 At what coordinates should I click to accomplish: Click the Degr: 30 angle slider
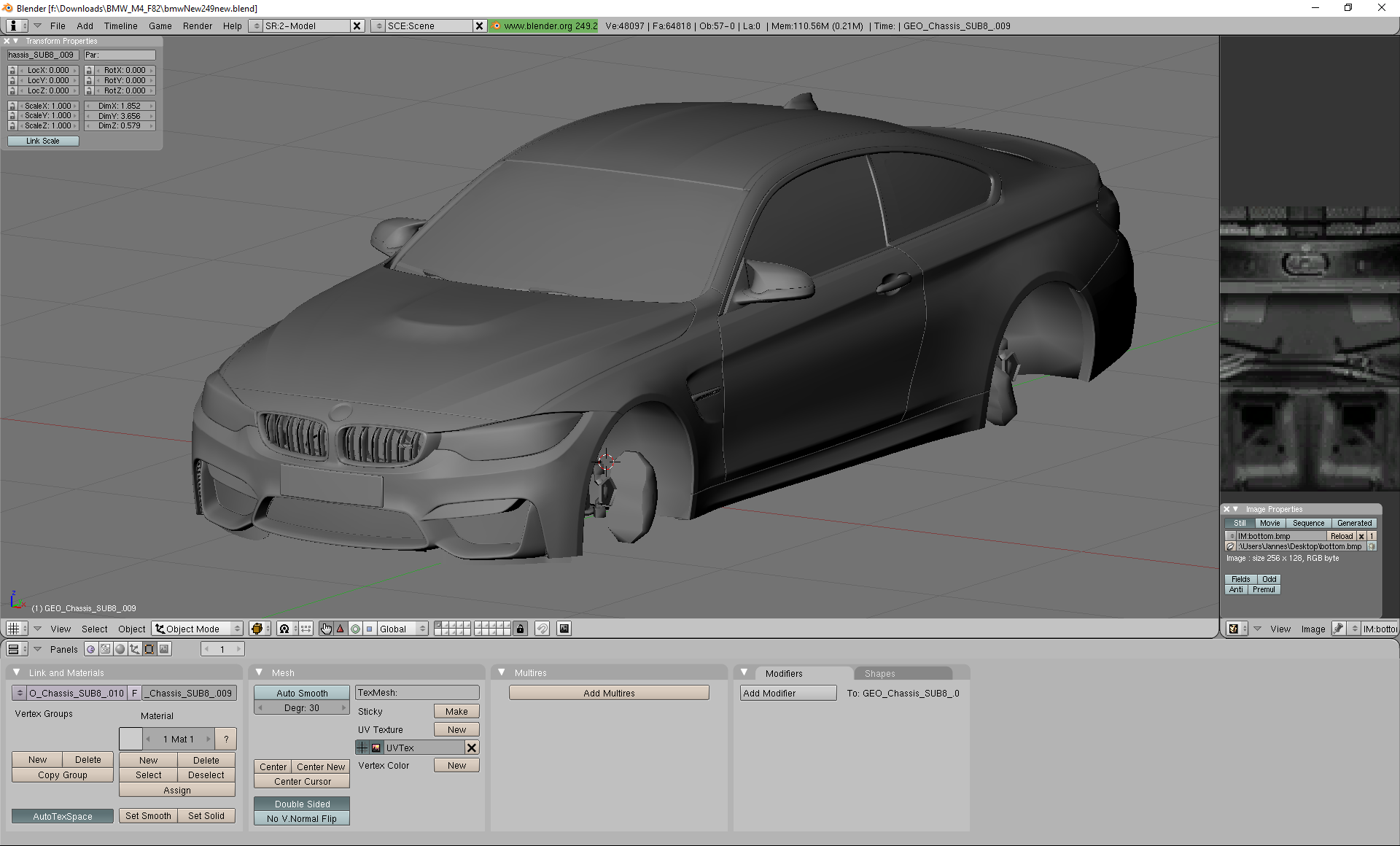pos(302,707)
